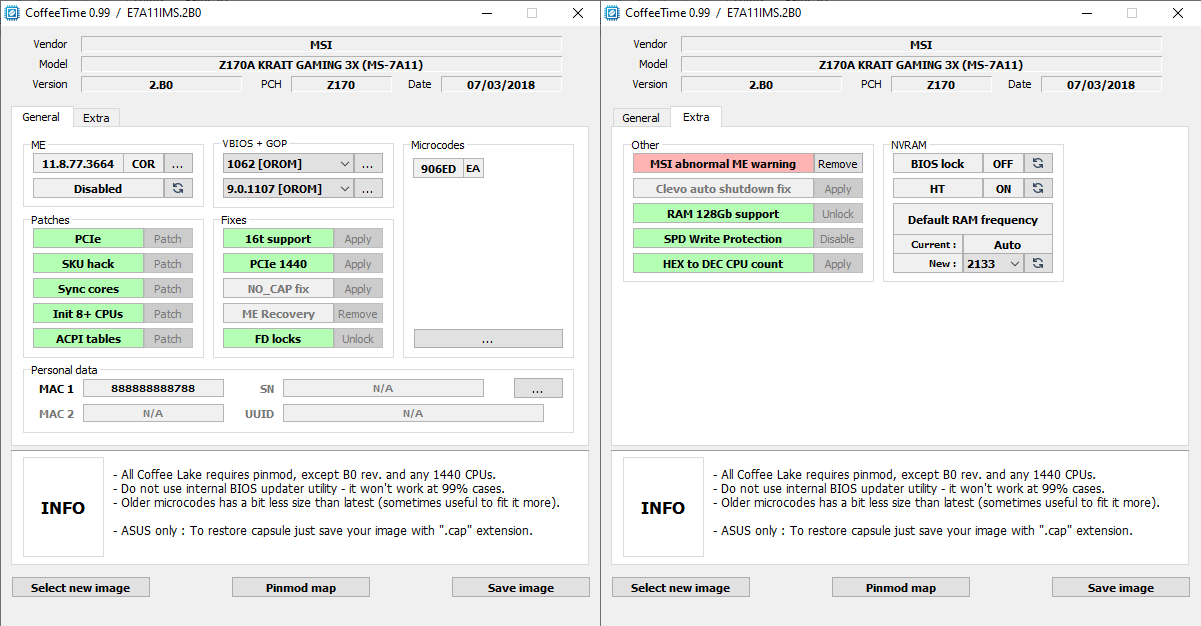1201x626 pixels.
Task: Select microcode entry 906ED
Action: pyautogui.click(x=438, y=168)
